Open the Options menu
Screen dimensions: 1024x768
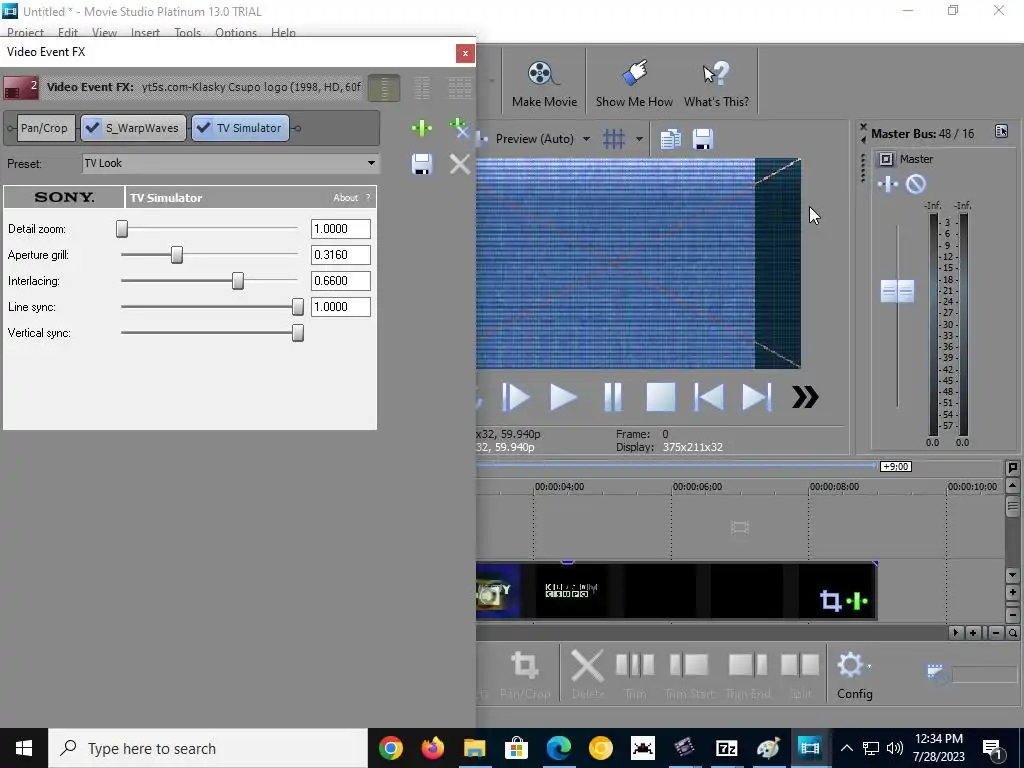(x=236, y=33)
